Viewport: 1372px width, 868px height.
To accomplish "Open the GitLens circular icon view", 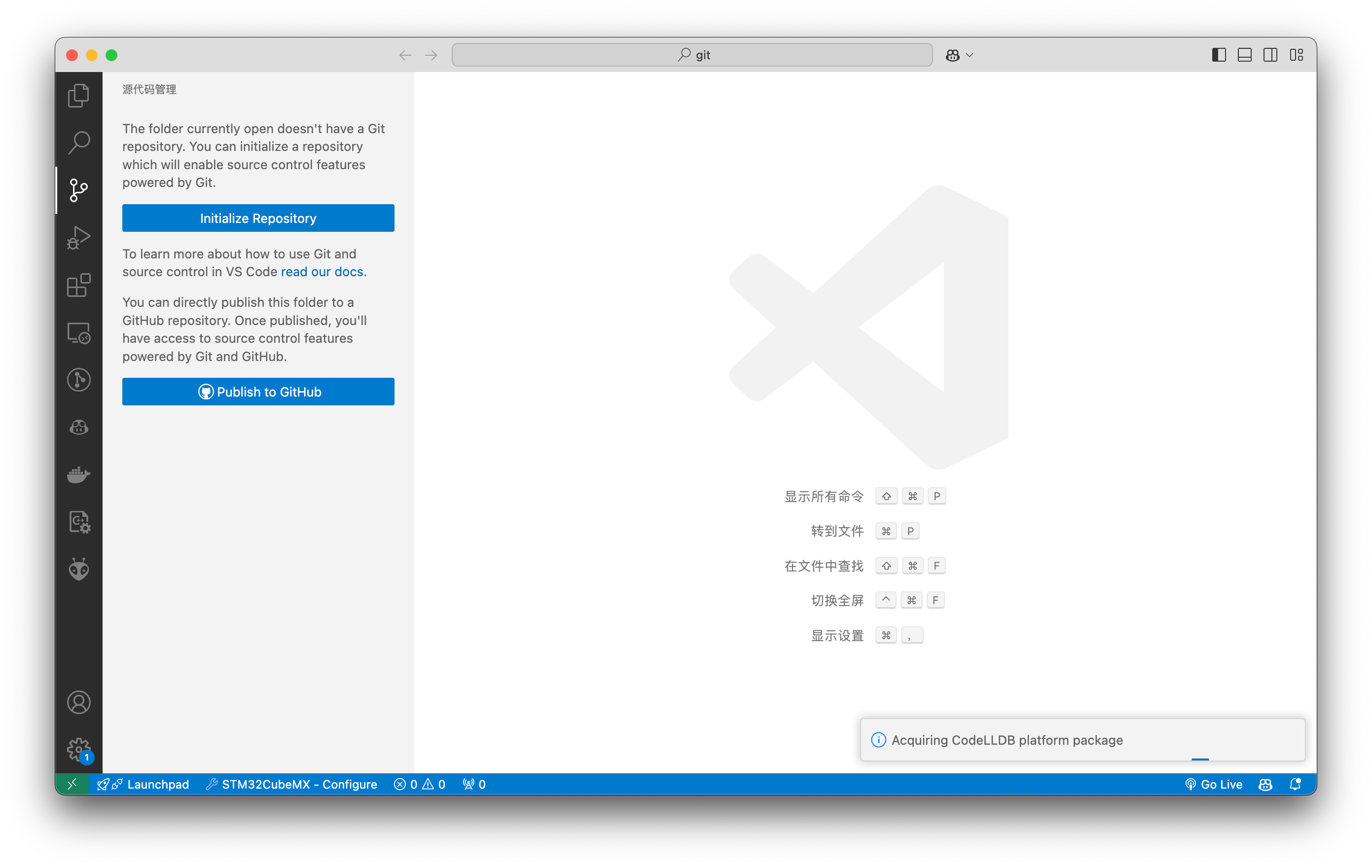I will tap(78, 380).
